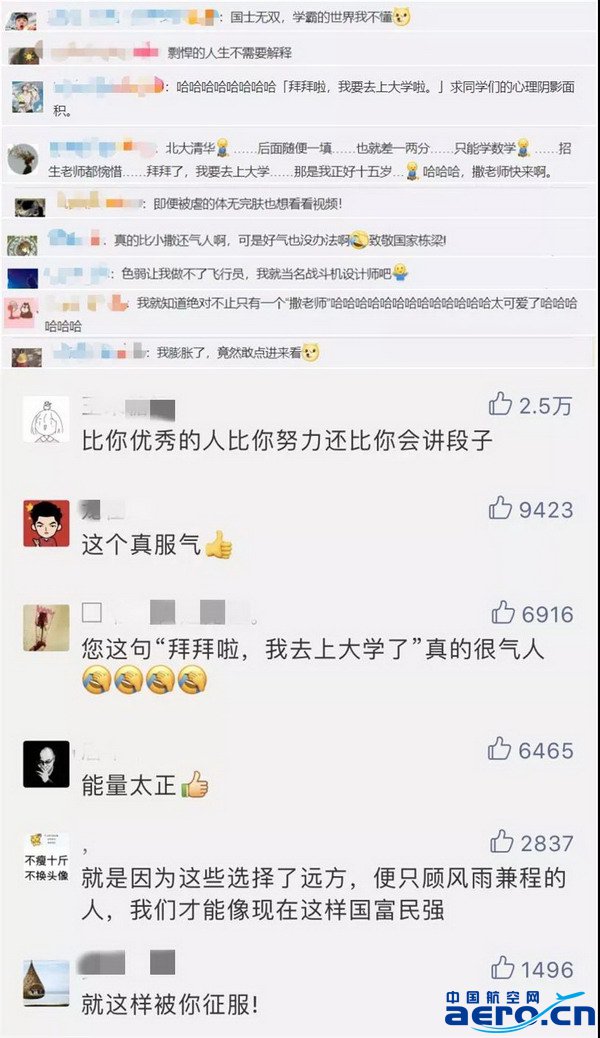Image resolution: width=600 pixels, height=1038 pixels.
Task: Open sketch-figure avatar of top-liked commenter
Action: [x=46, y=420]
